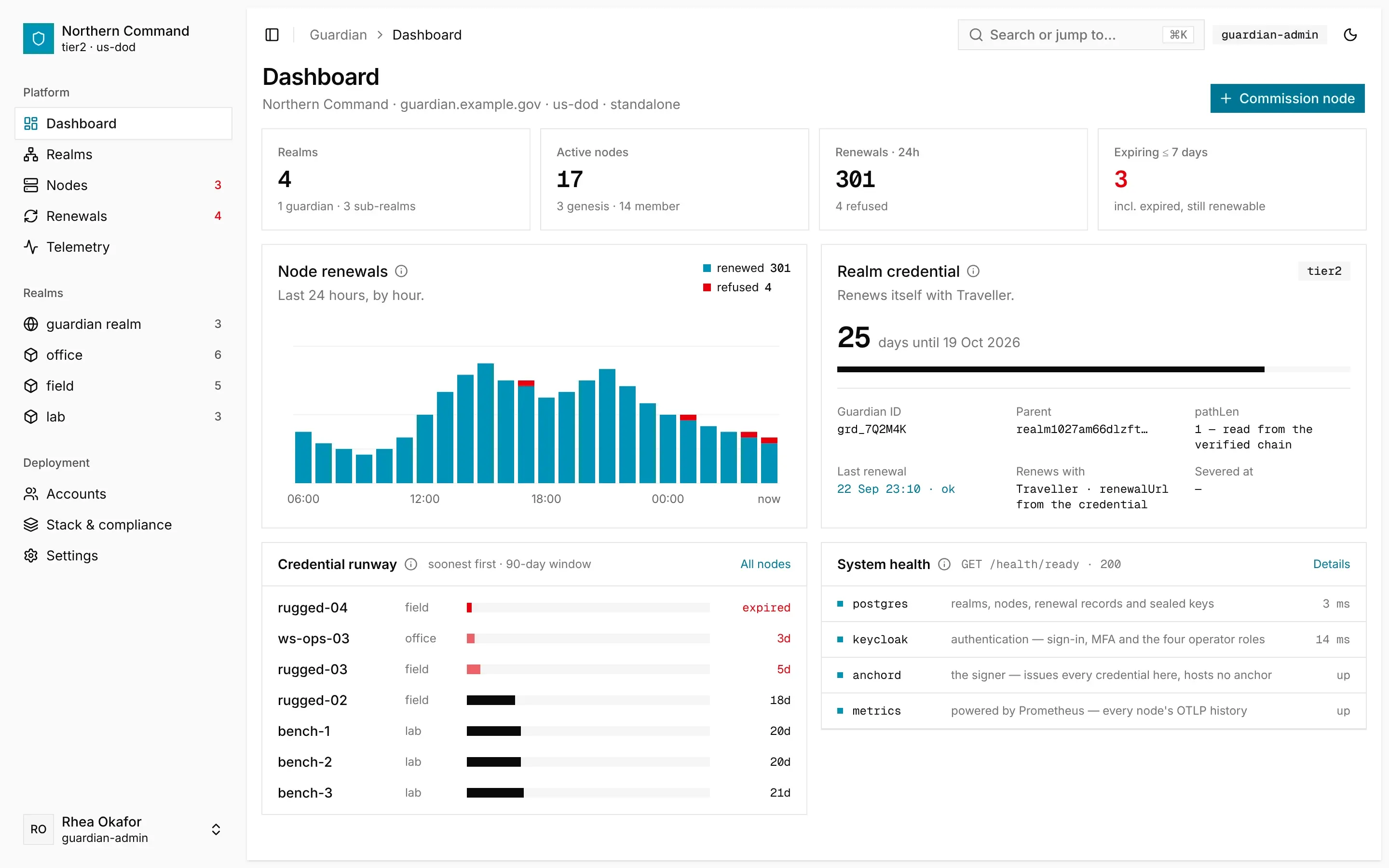Image resolution: width=1389 pixels, height=868 pixels.
Task: Open Dashboard in the sidebar
Action: pyautogui.click(x=123, y=123)
